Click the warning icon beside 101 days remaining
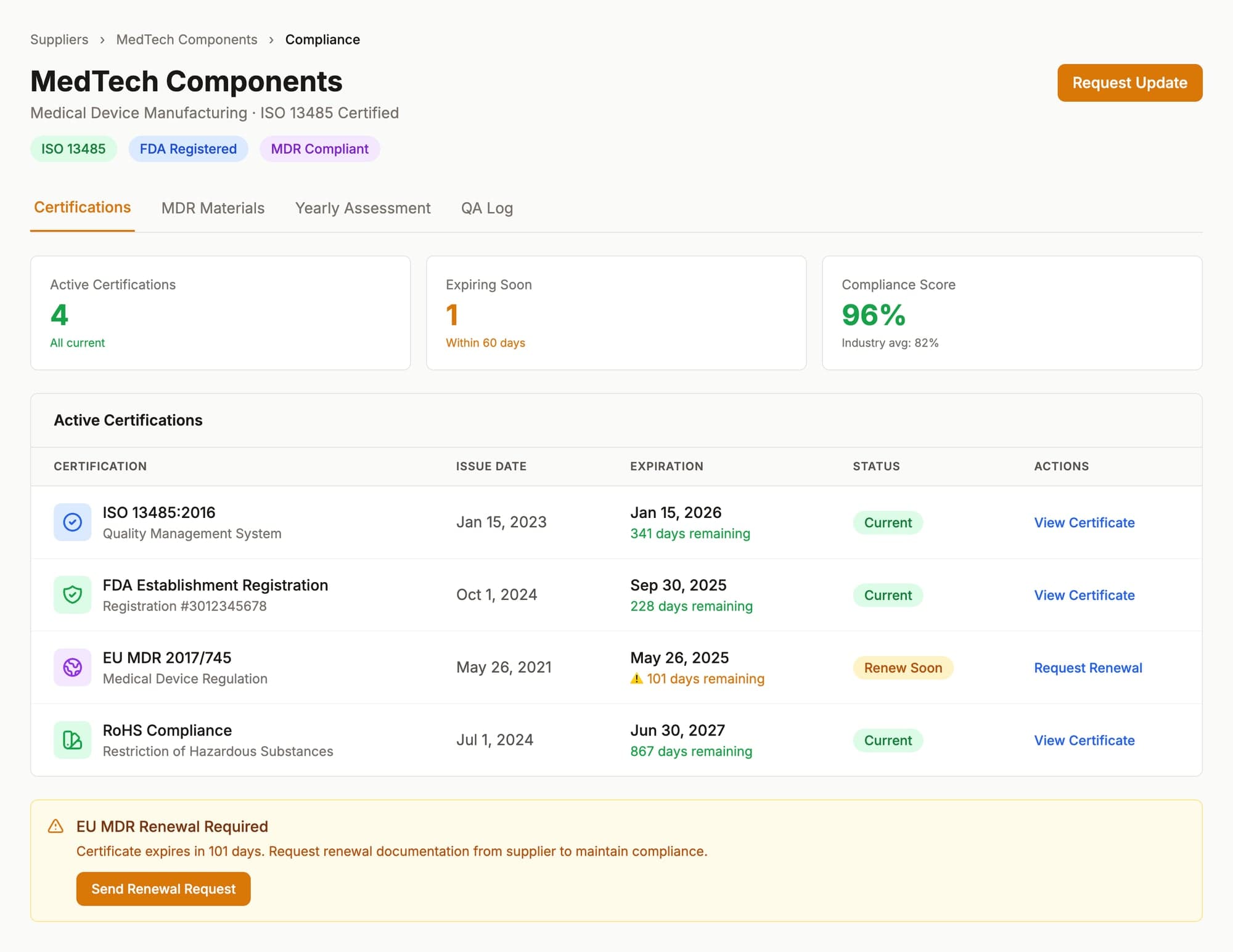1233x952 pixels. [636, 678]
